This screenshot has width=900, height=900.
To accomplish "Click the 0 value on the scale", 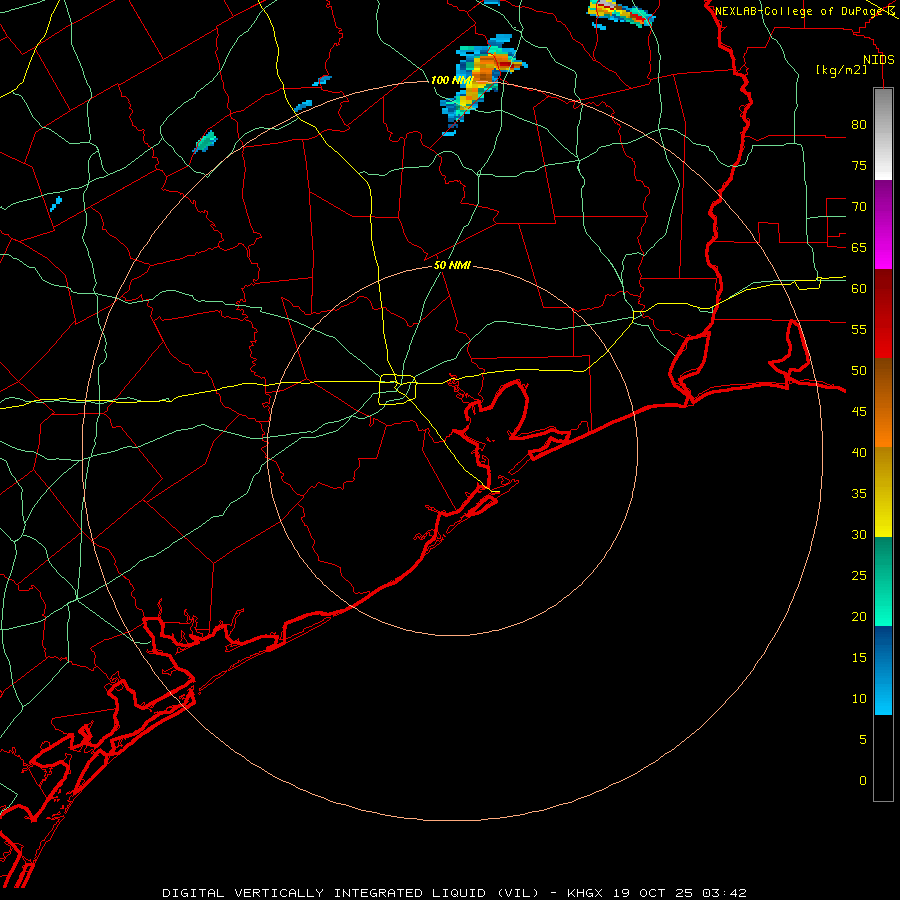I will click(863, 781).
